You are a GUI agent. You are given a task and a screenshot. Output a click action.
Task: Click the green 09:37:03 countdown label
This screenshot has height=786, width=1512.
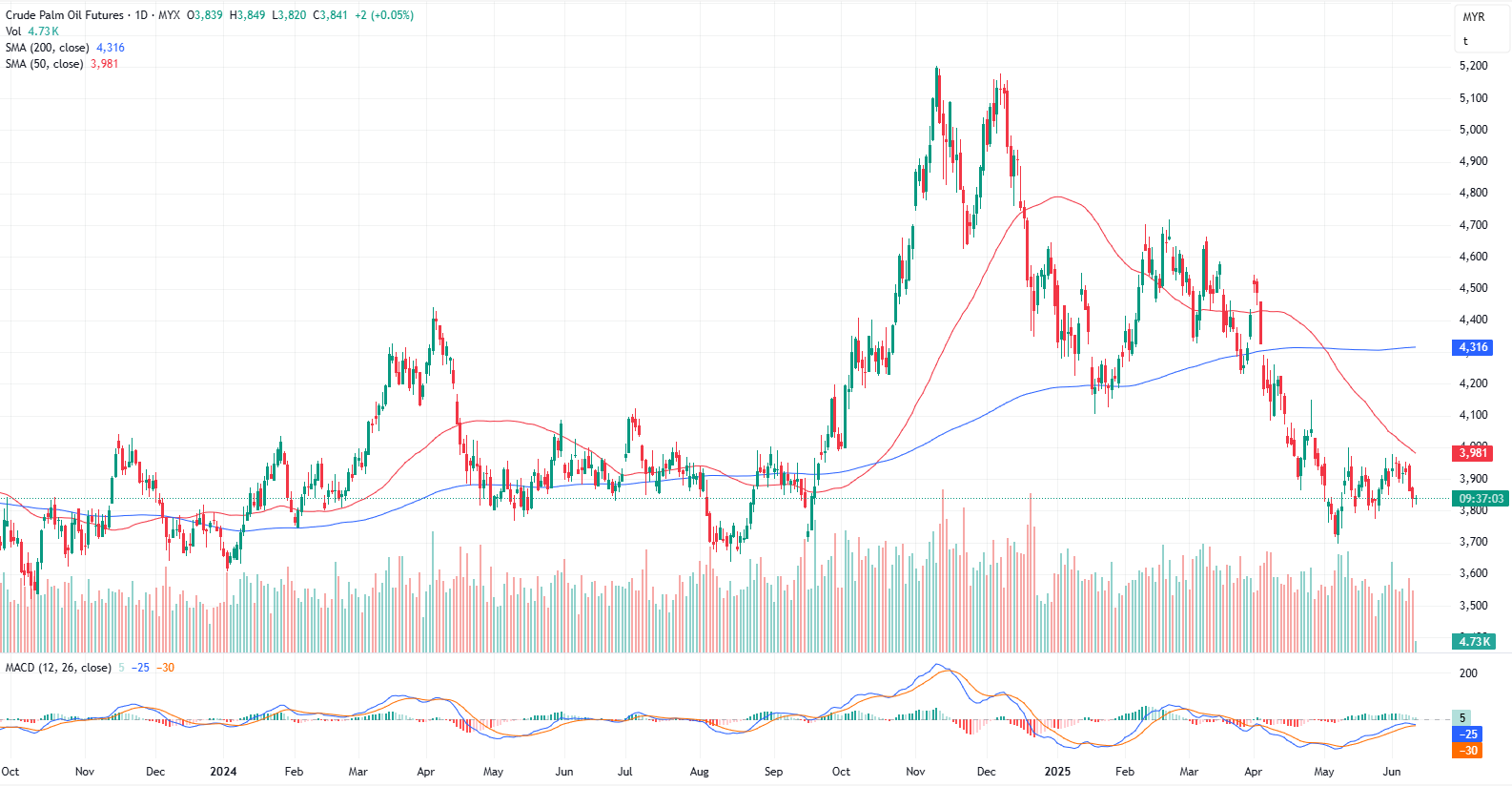[x=1481, y=499]
